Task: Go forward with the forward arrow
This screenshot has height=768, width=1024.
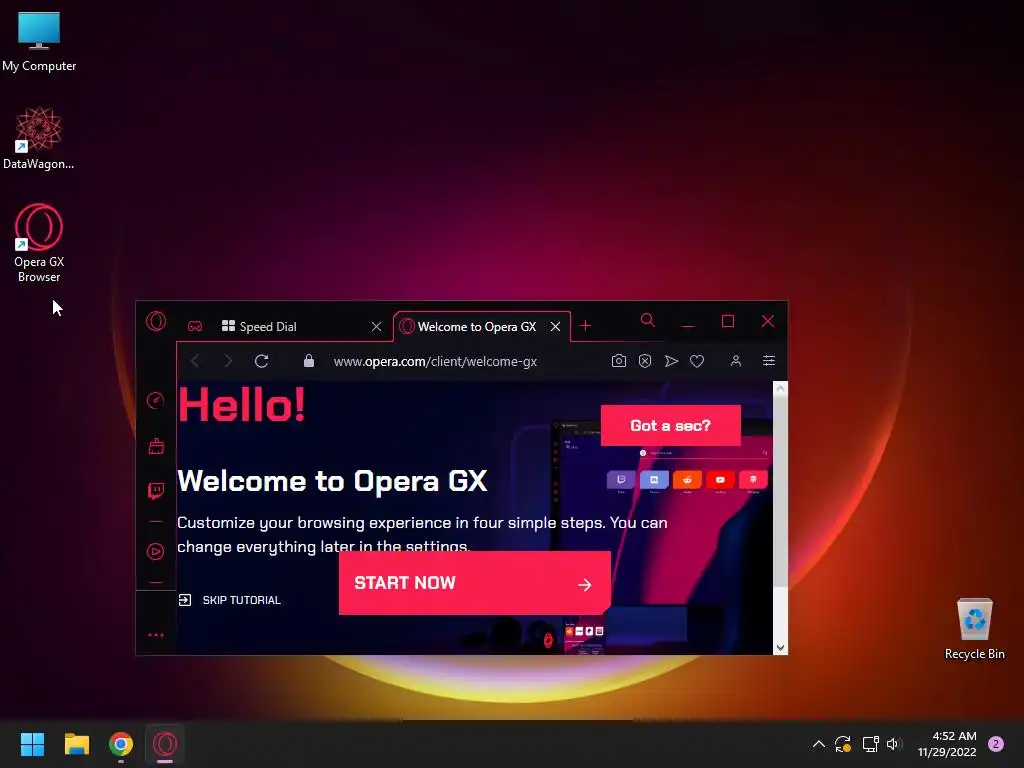Action: click(228, 361)
